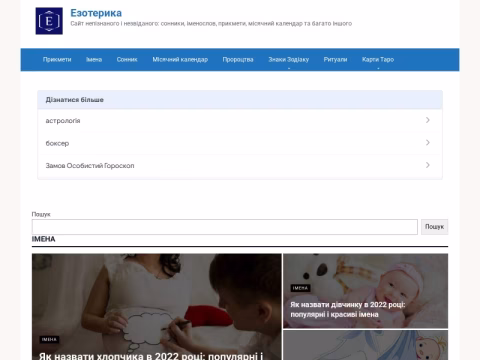480x360 pixels.
Task: Navigate to the Пророцтва menu item
Action: point(238,60)
